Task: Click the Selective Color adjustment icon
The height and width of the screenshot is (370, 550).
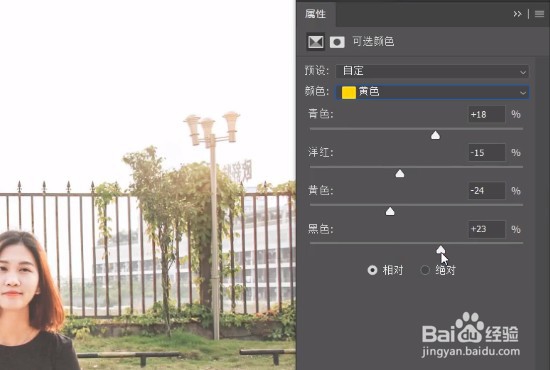Action: click(x=316, y=42)
